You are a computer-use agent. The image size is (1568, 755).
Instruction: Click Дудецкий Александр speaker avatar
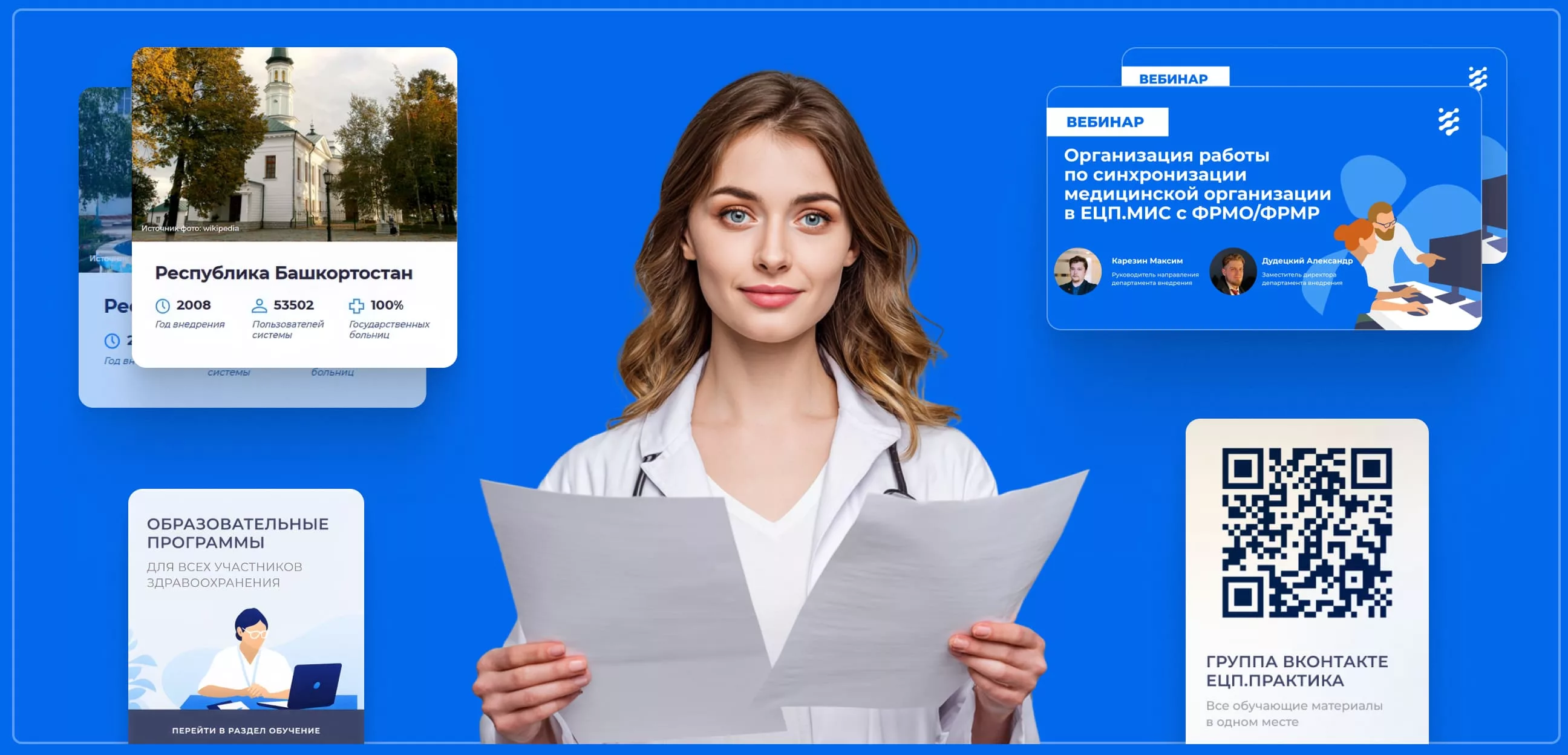point(1233,271)
